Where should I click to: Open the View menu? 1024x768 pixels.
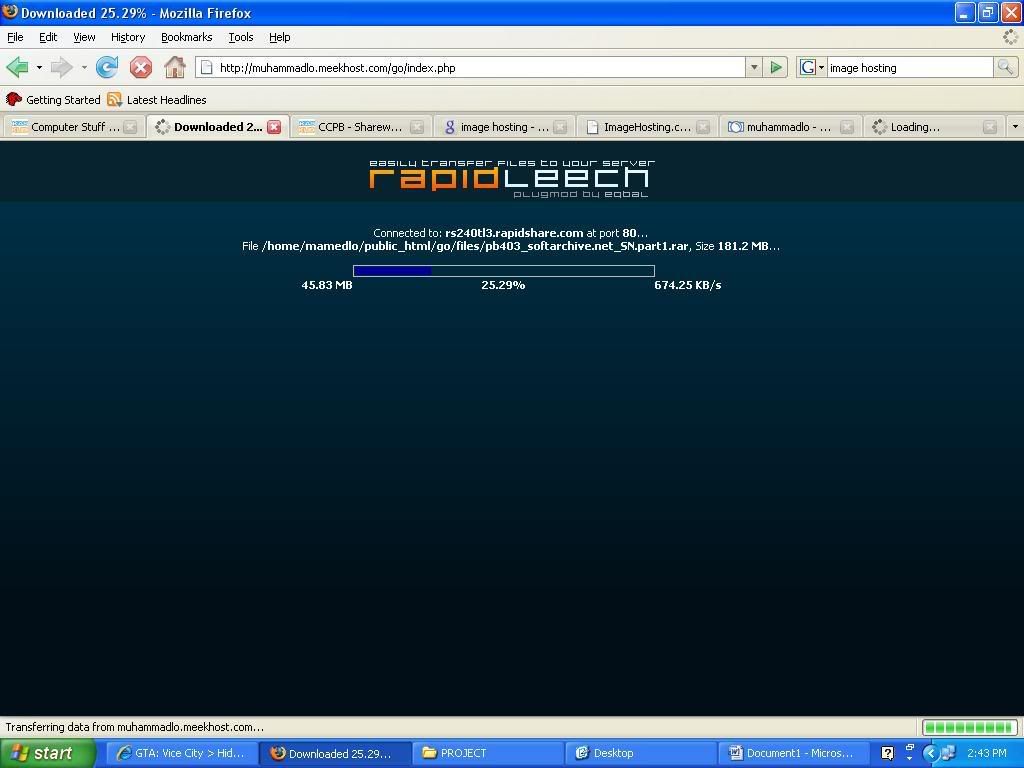[x=84, y=37]
